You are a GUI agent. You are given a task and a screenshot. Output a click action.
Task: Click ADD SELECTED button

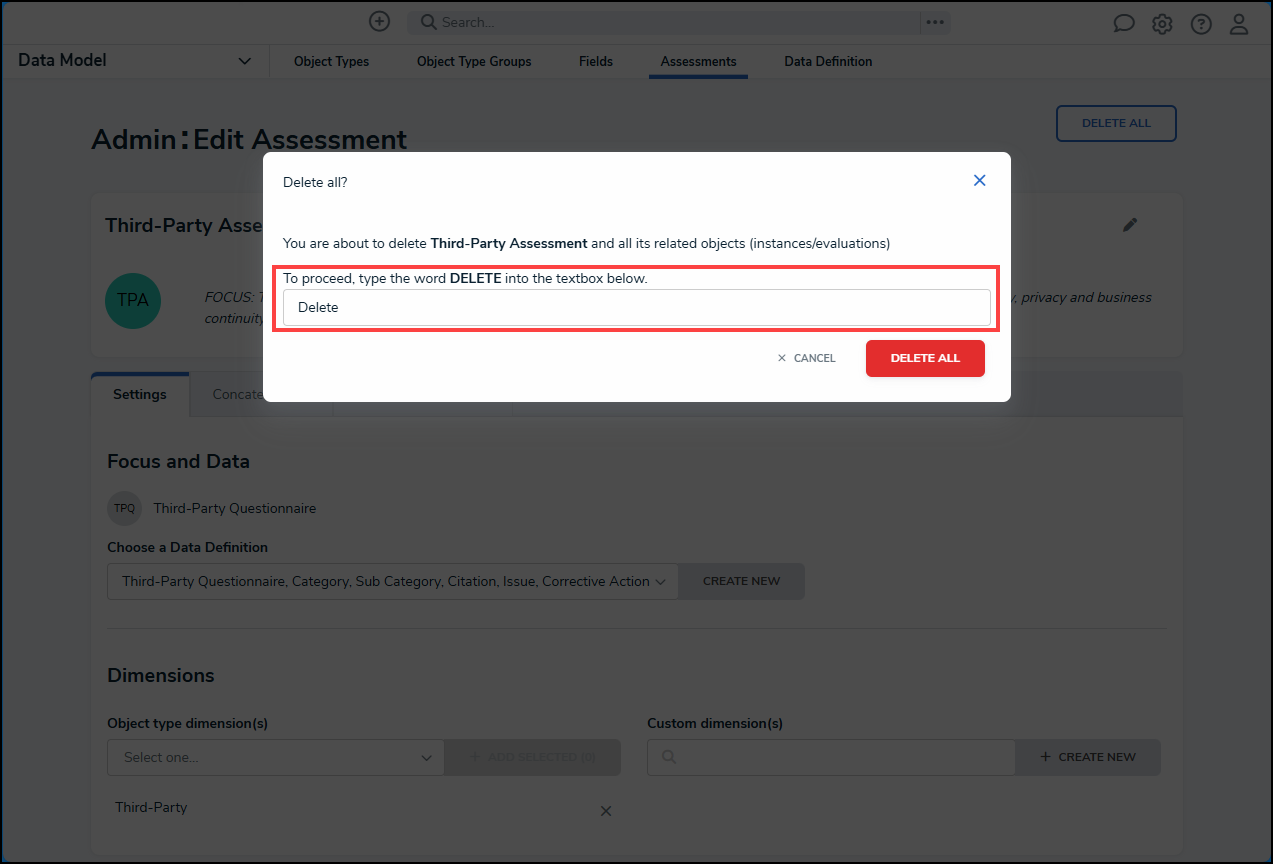533,757
